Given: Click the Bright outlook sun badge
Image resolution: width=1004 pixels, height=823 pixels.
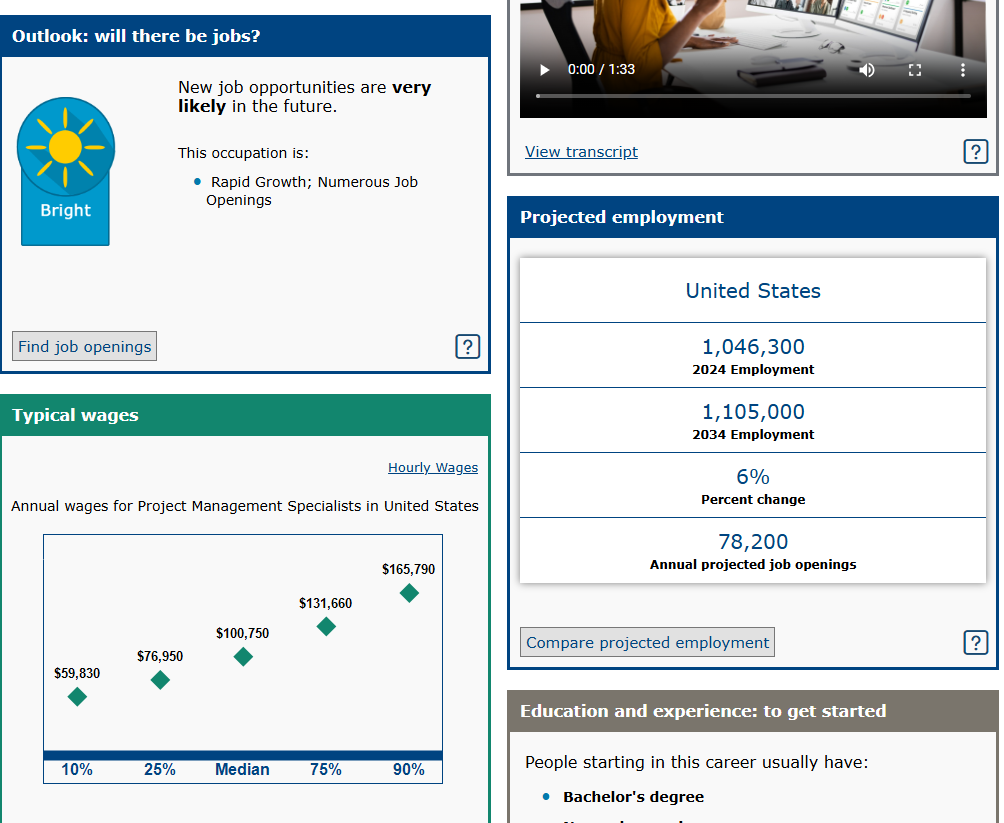Looking at the screenshot, I should pos(66,170).
